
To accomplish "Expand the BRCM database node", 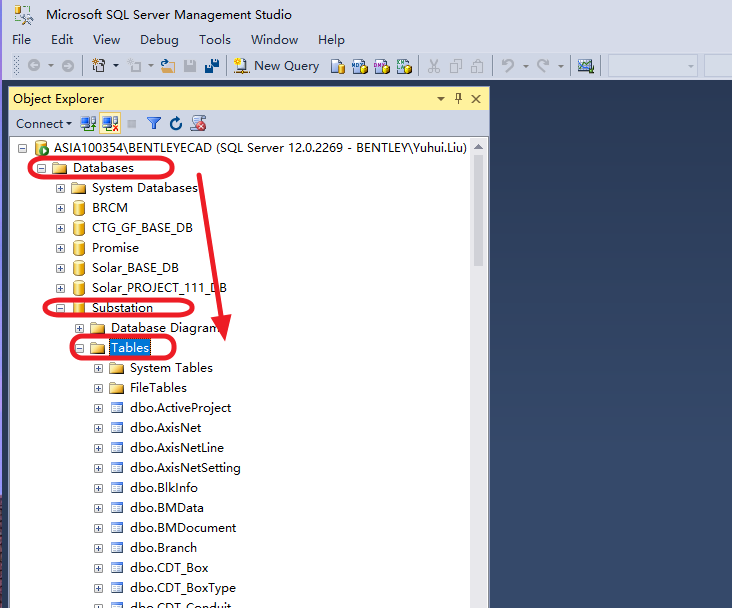I will 60,208.
